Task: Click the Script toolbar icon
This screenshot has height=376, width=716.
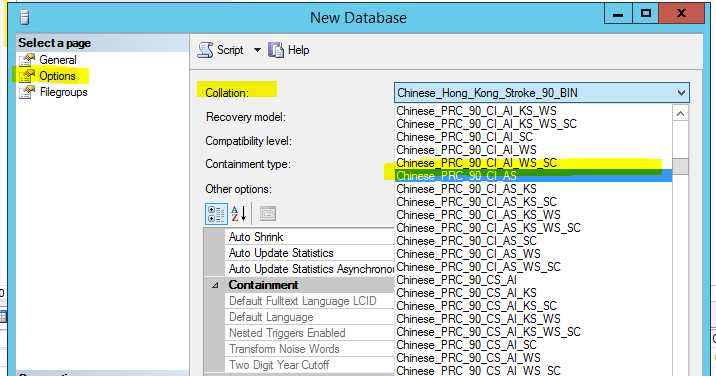Action: click(205, 50)
